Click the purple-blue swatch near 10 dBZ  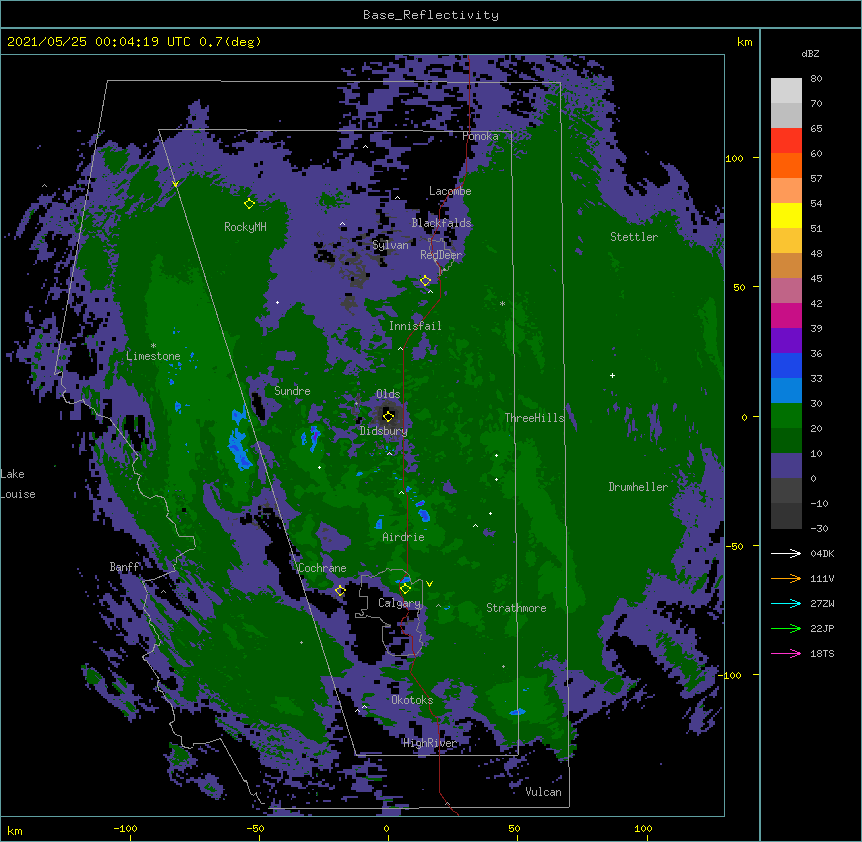786,466
